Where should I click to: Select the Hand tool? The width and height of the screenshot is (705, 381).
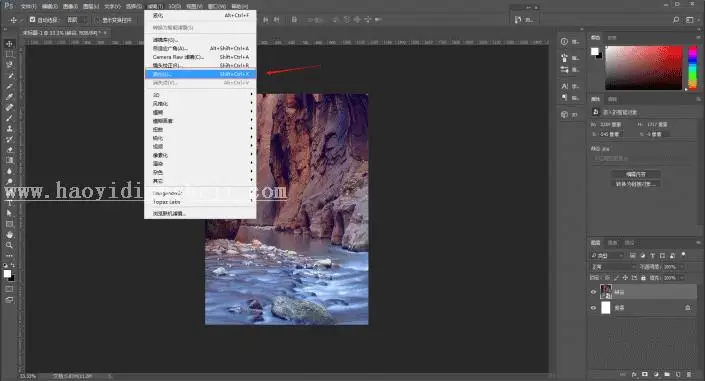9,234
